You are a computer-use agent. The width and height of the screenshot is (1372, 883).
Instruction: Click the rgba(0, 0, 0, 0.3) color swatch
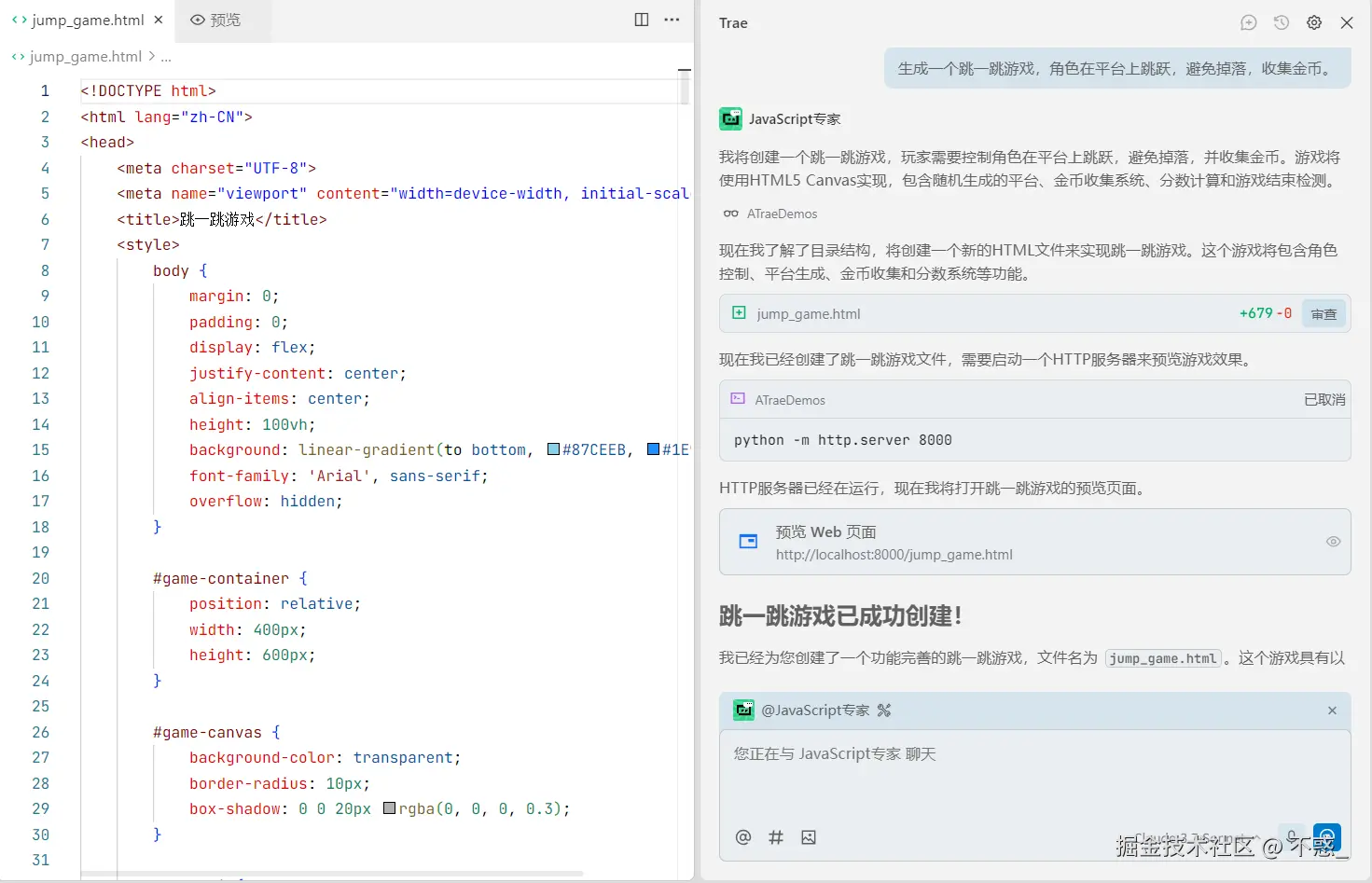point(390,808)
